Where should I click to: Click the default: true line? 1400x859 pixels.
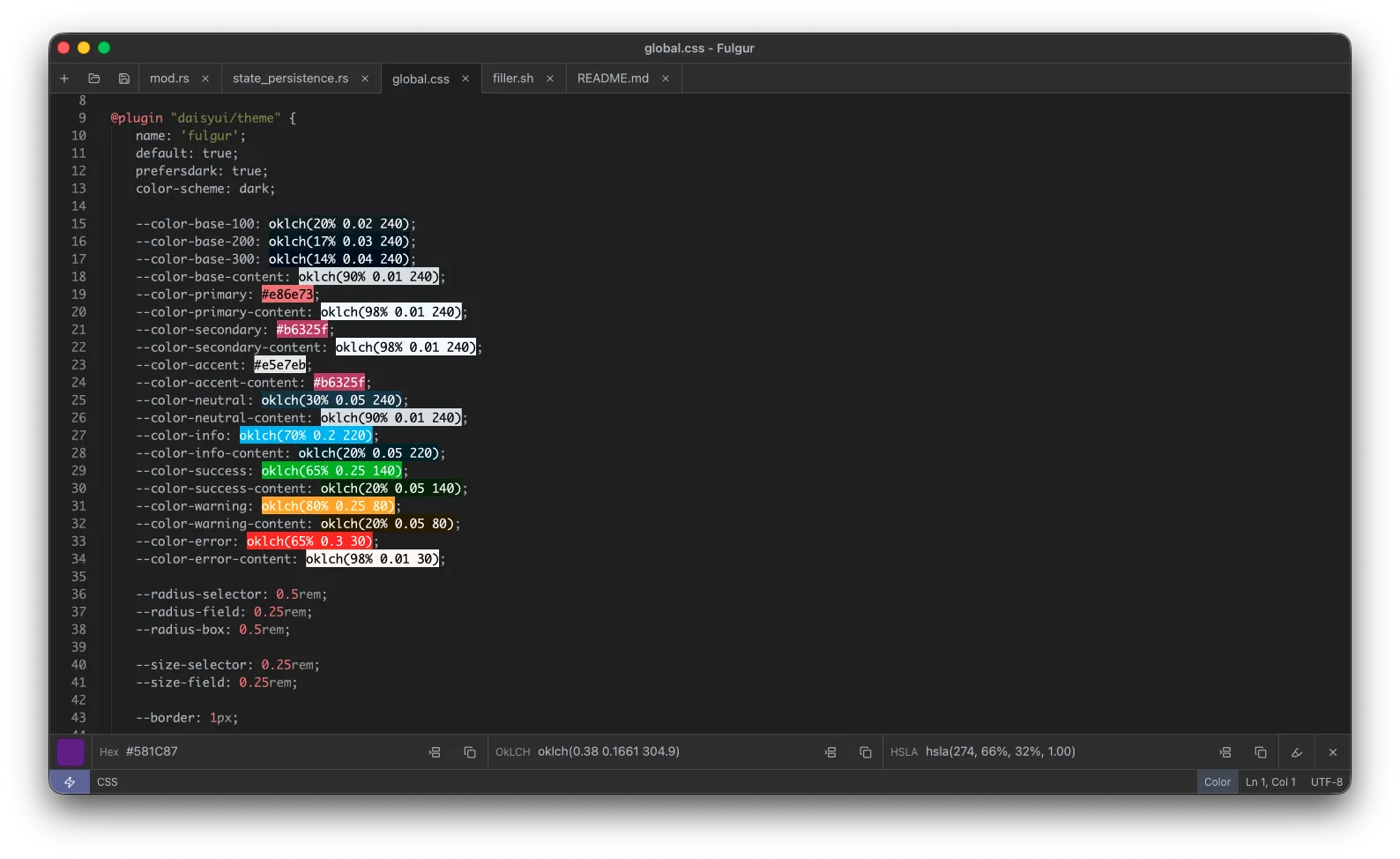coord(187,153)
